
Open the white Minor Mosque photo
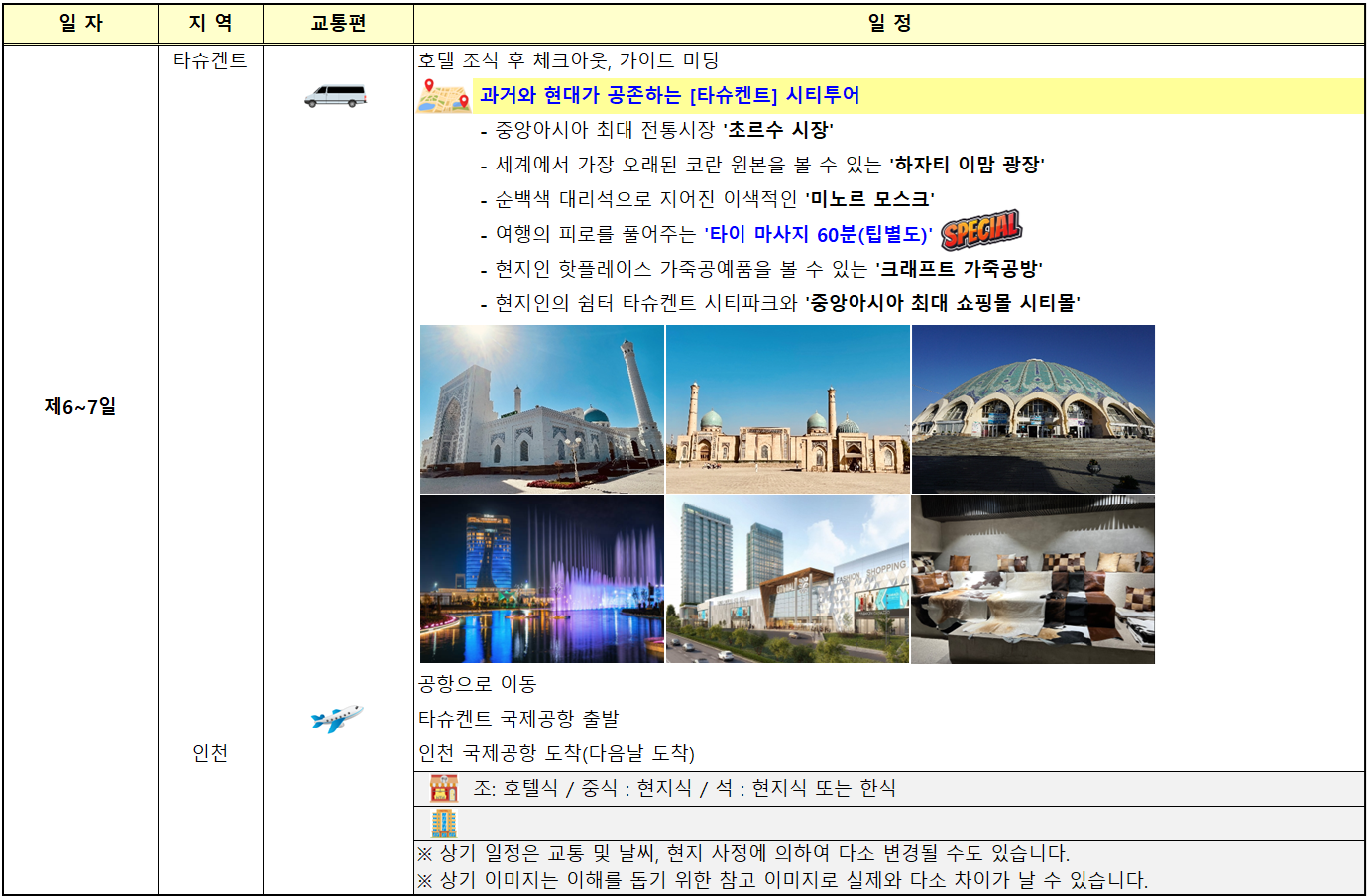click(542, 409)
